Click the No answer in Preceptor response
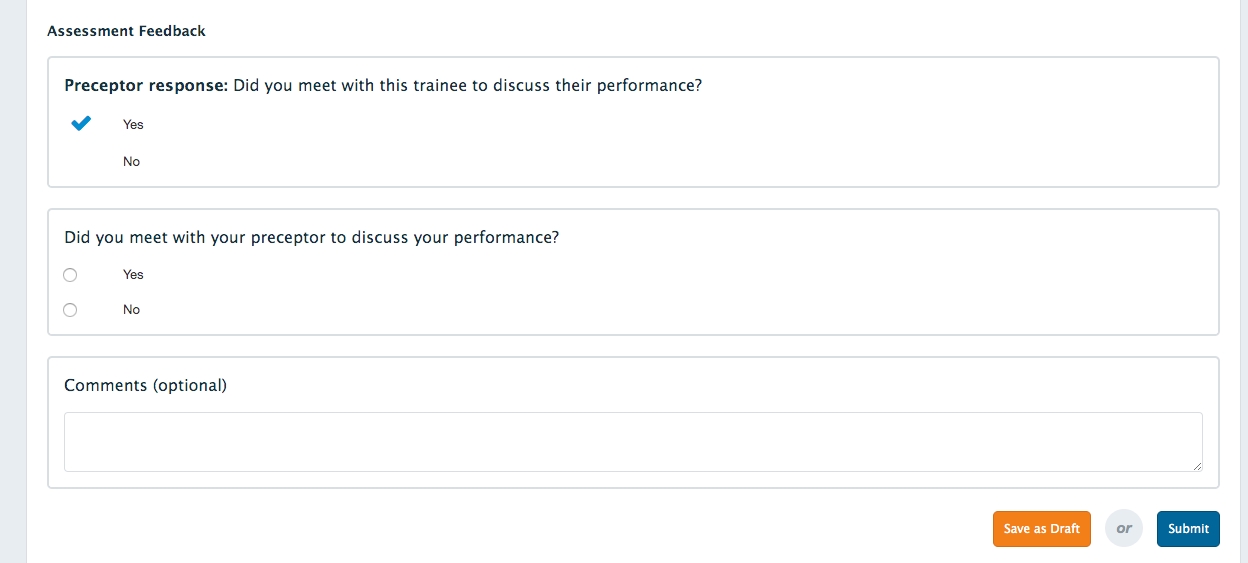 pyautogui.click(x=131, y=162)
